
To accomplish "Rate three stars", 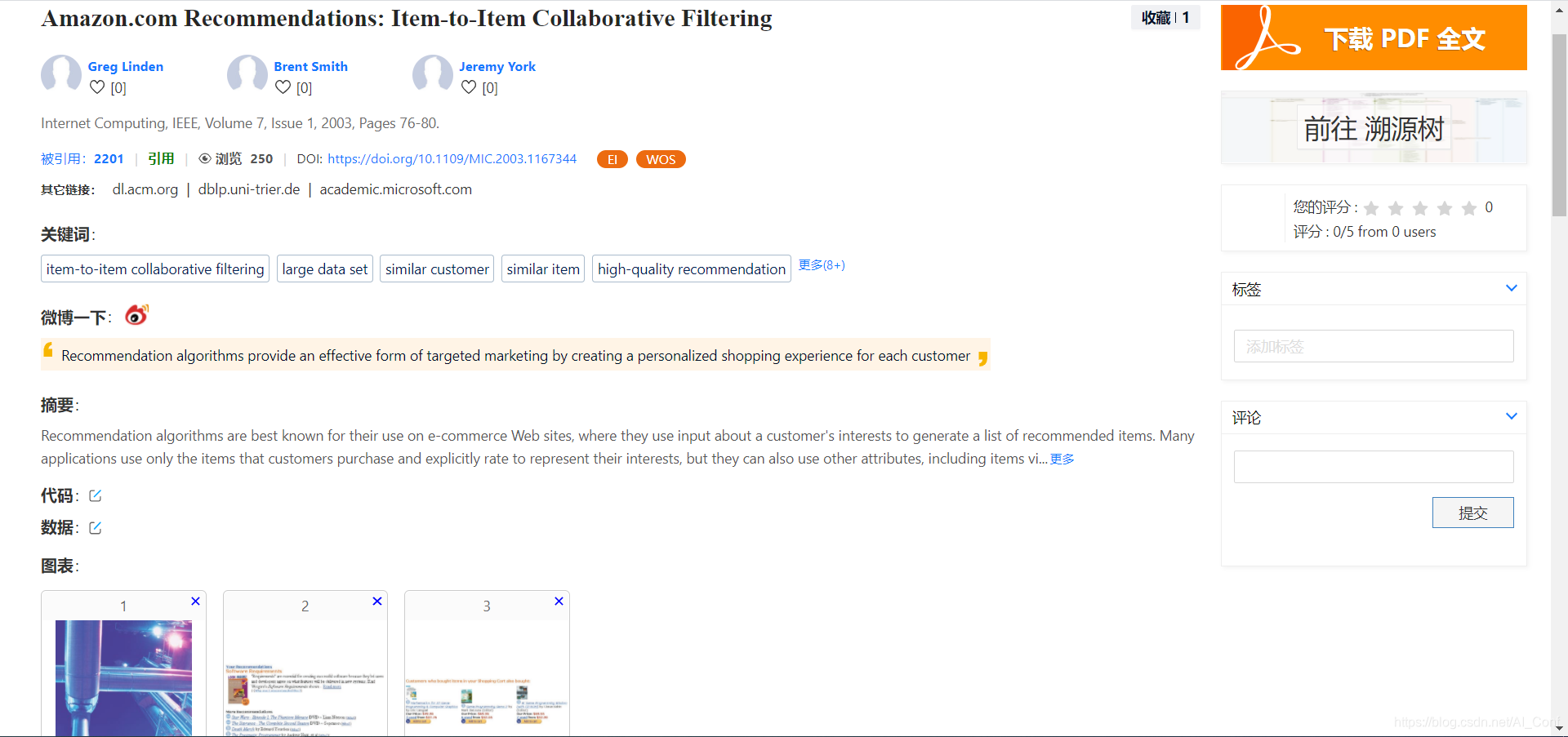I will tap(1420, 208).
